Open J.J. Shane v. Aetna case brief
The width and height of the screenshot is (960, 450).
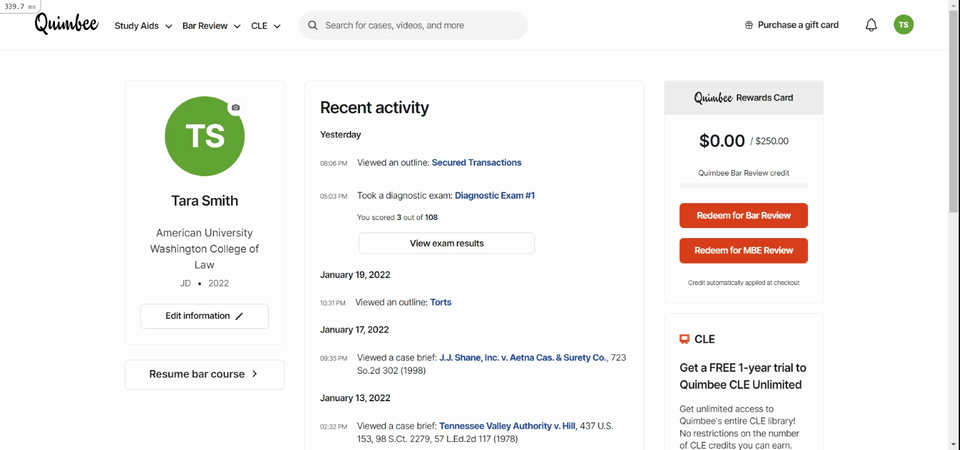click(523, 358)
